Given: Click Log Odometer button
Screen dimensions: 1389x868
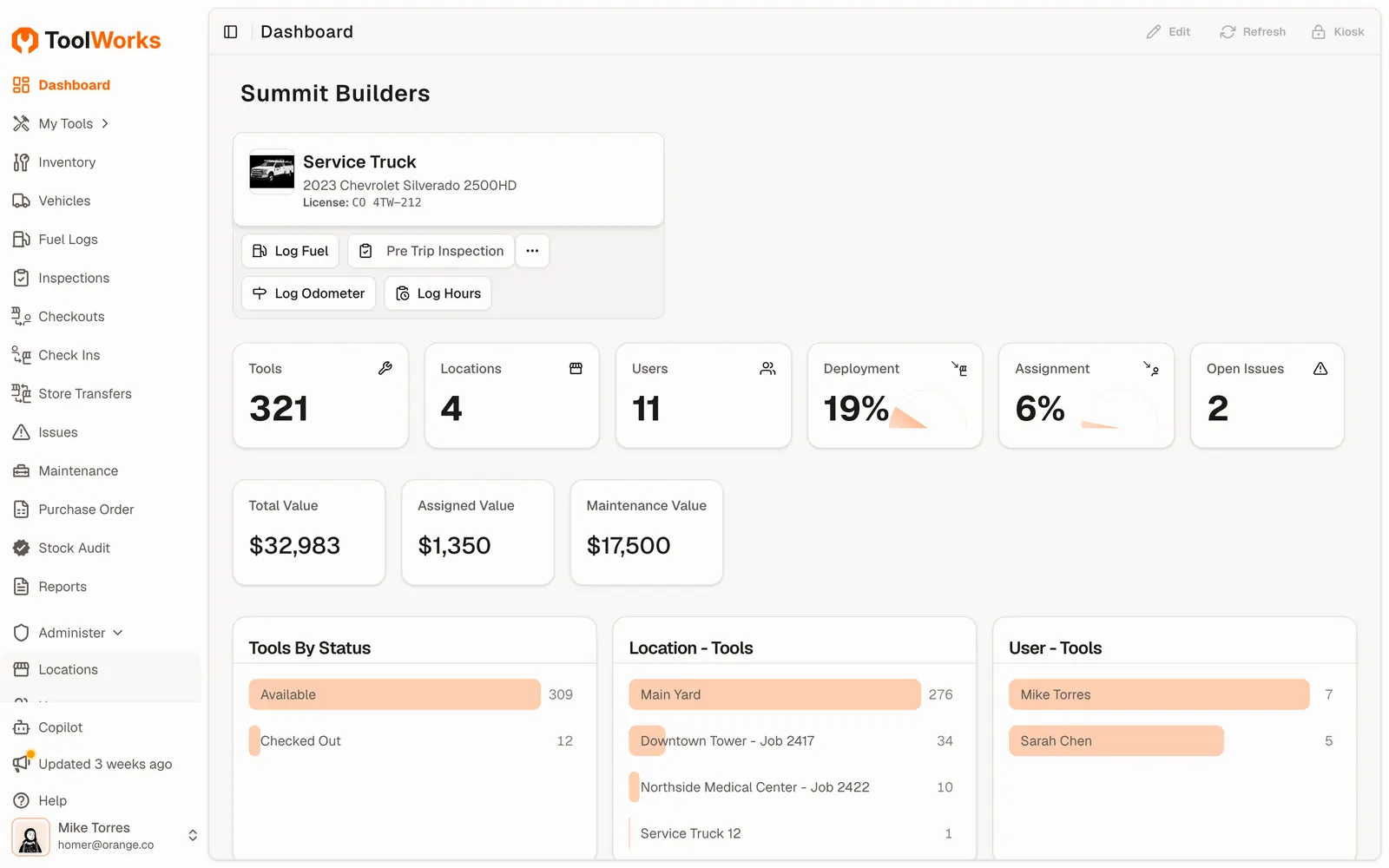Looking at the screenshot, I should [308, 293].
